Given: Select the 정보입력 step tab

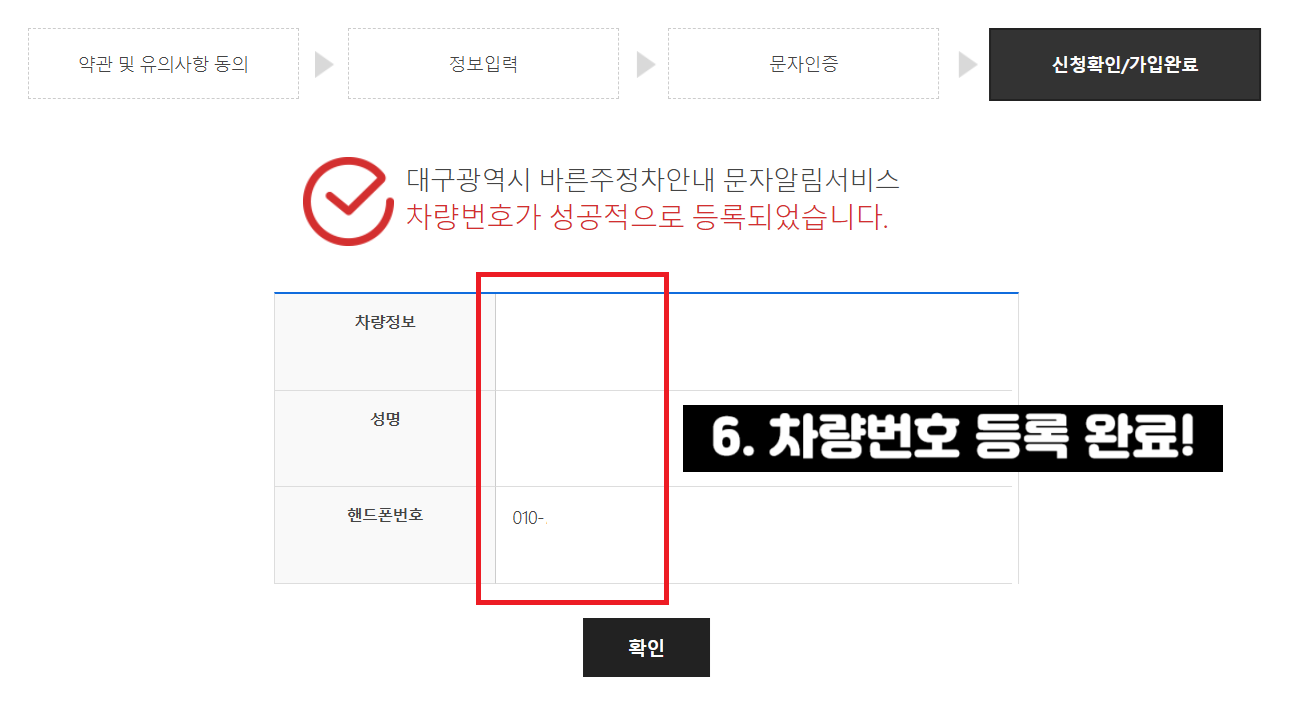Looking at the screenshot, I should click(x=483, y=64).
